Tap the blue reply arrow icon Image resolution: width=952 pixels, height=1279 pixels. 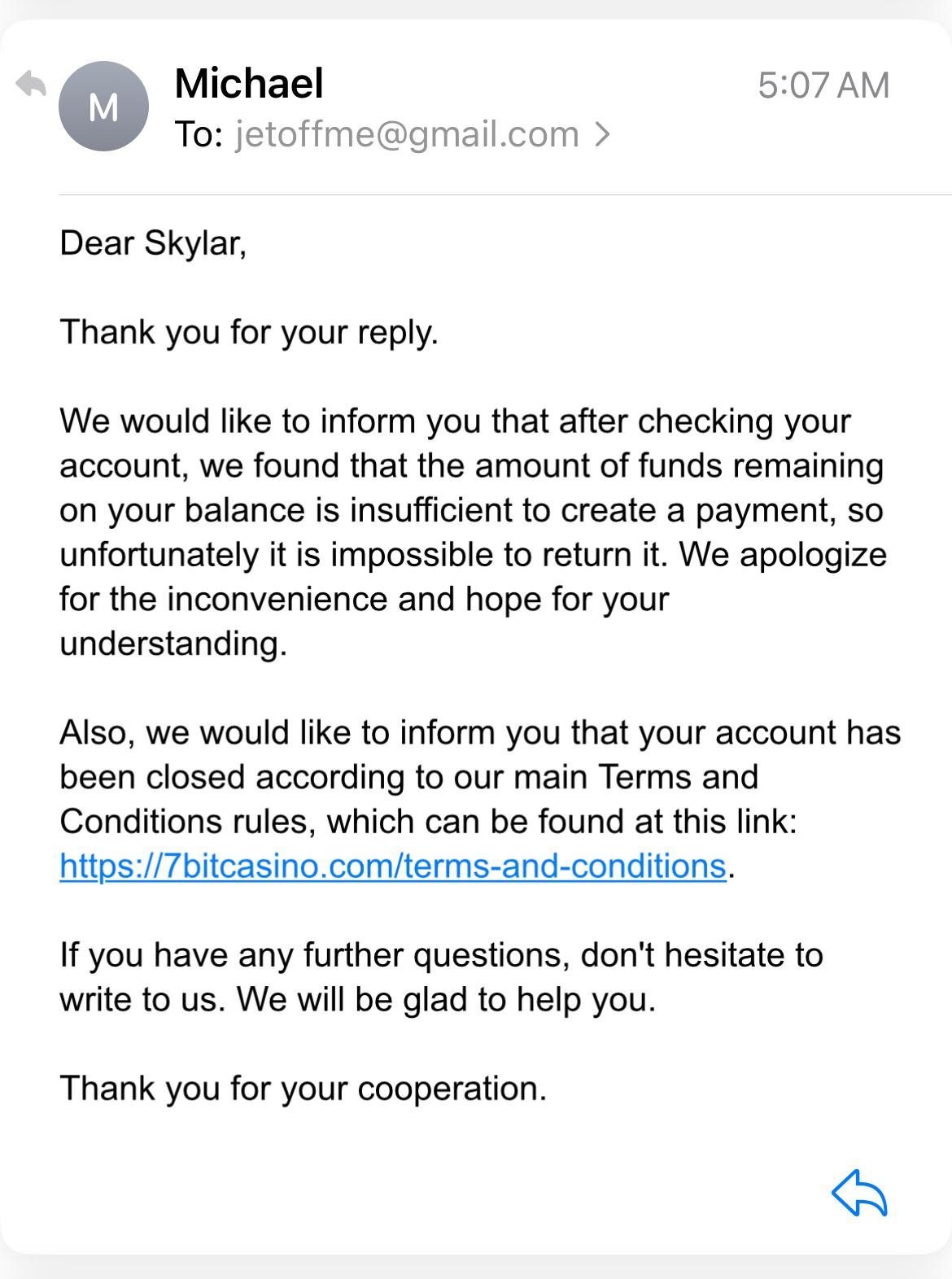click(859, 1193)
